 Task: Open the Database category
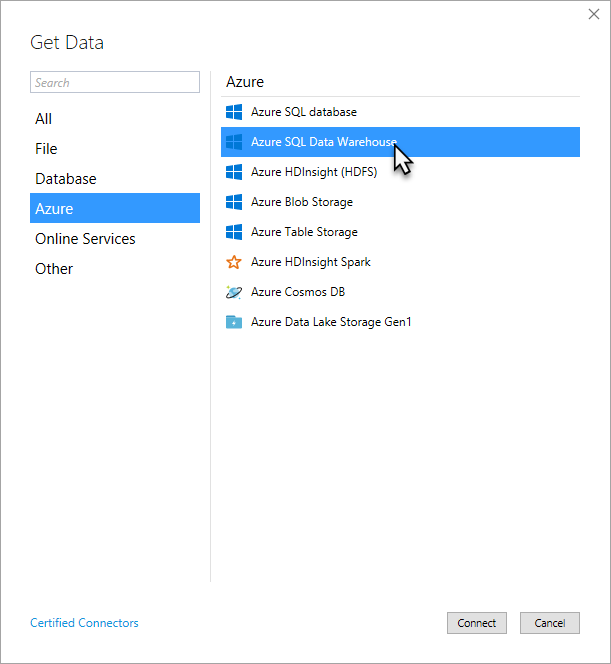click(66, 179)
